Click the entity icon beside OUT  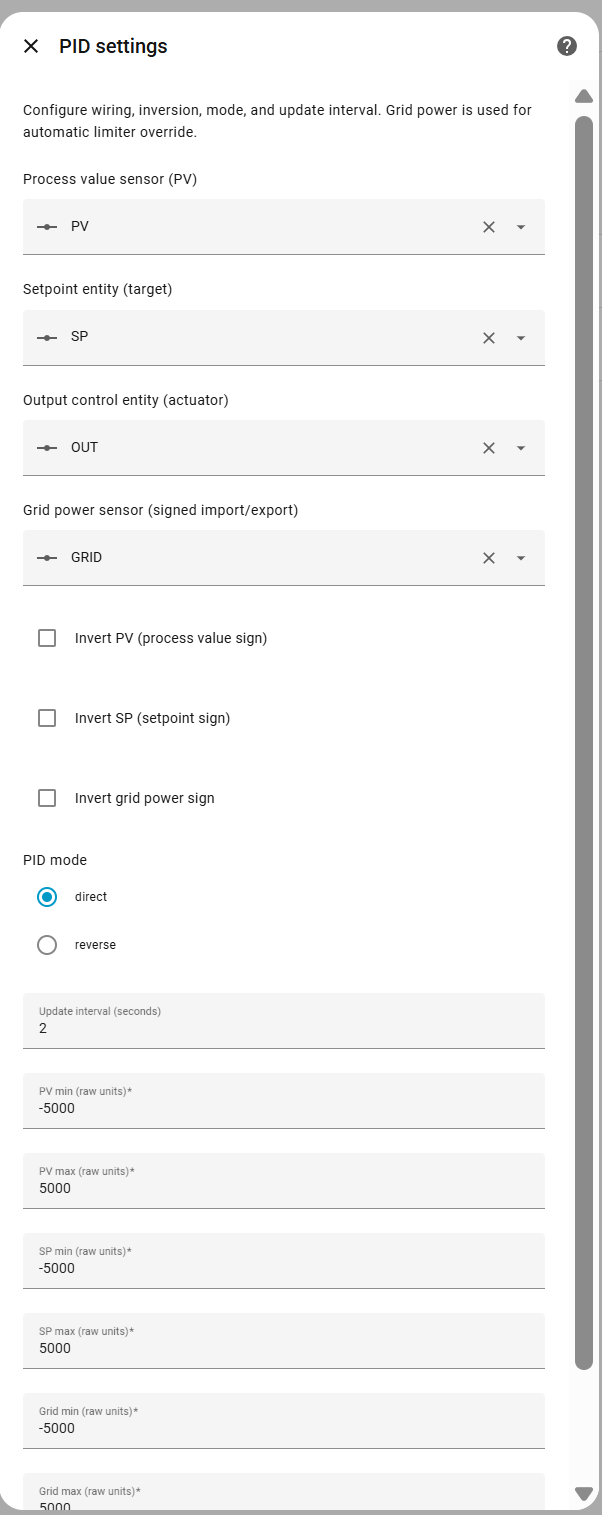point(47,448)
